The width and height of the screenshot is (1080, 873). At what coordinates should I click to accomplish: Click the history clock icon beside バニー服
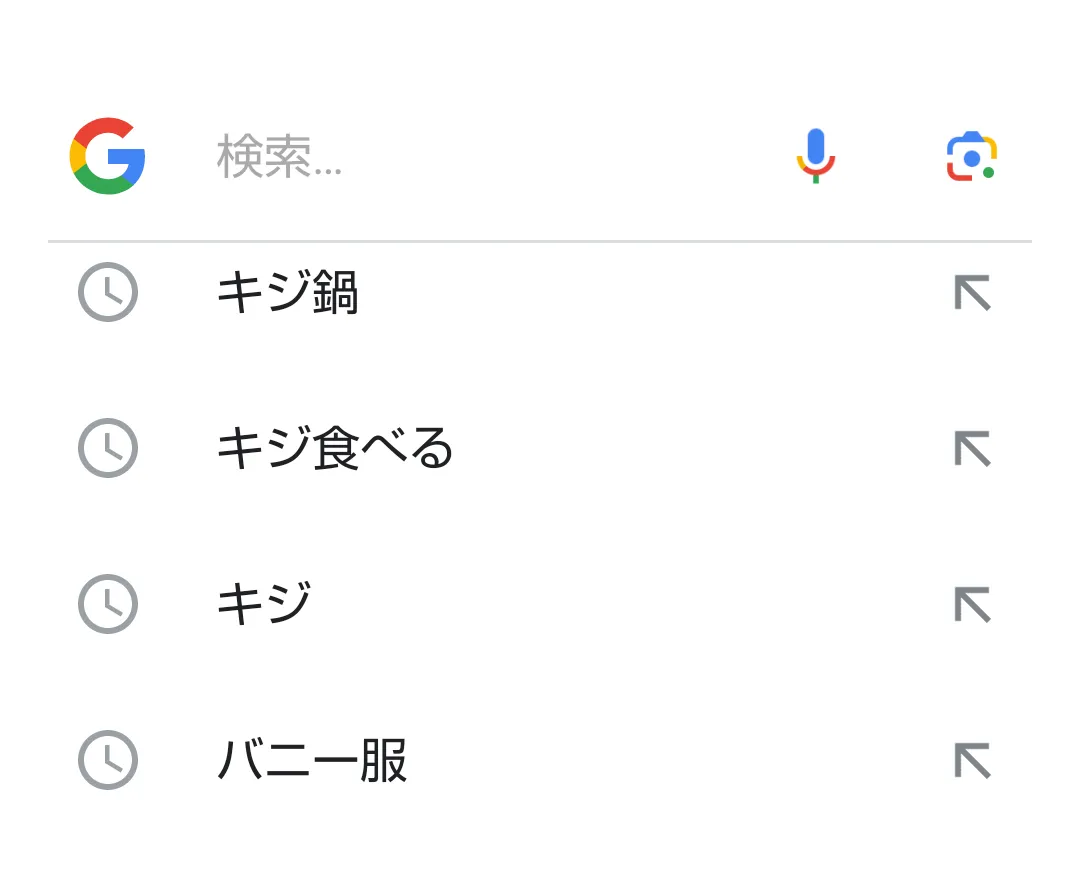[108, 760]
